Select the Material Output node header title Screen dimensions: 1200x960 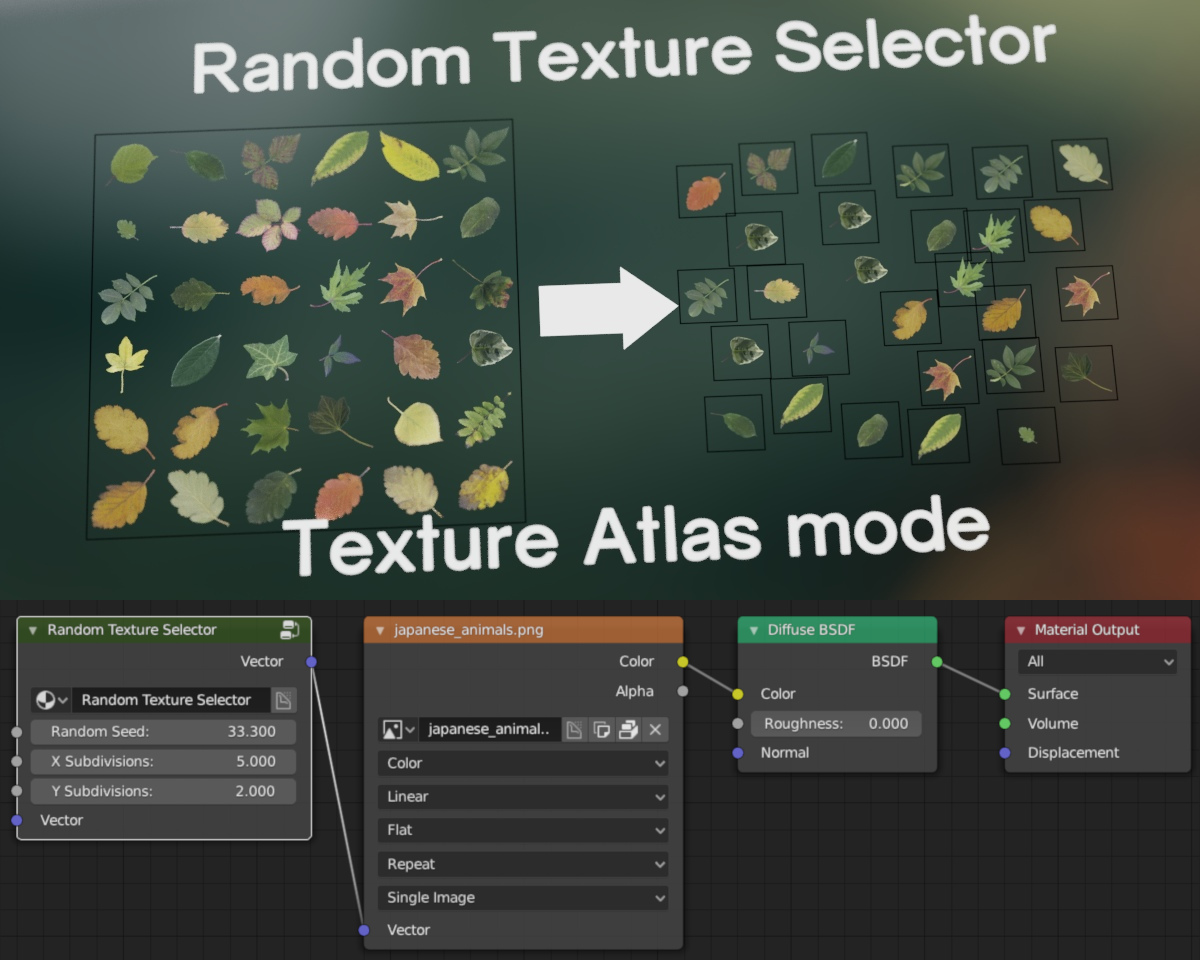pyautogui.click(x=1087, y=630)
